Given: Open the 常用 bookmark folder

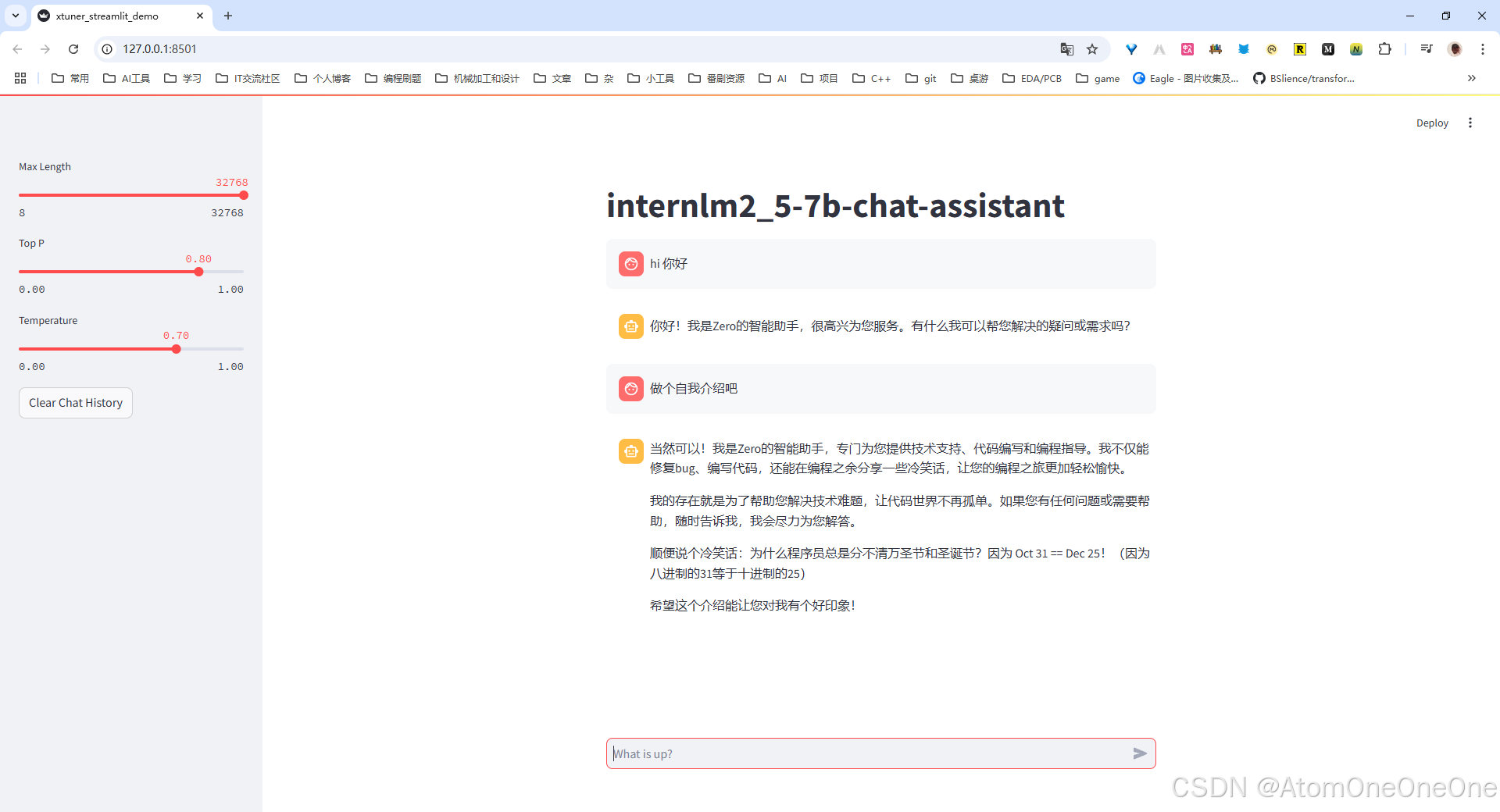Looking at the screenshot, I should [x=70, y=78].
